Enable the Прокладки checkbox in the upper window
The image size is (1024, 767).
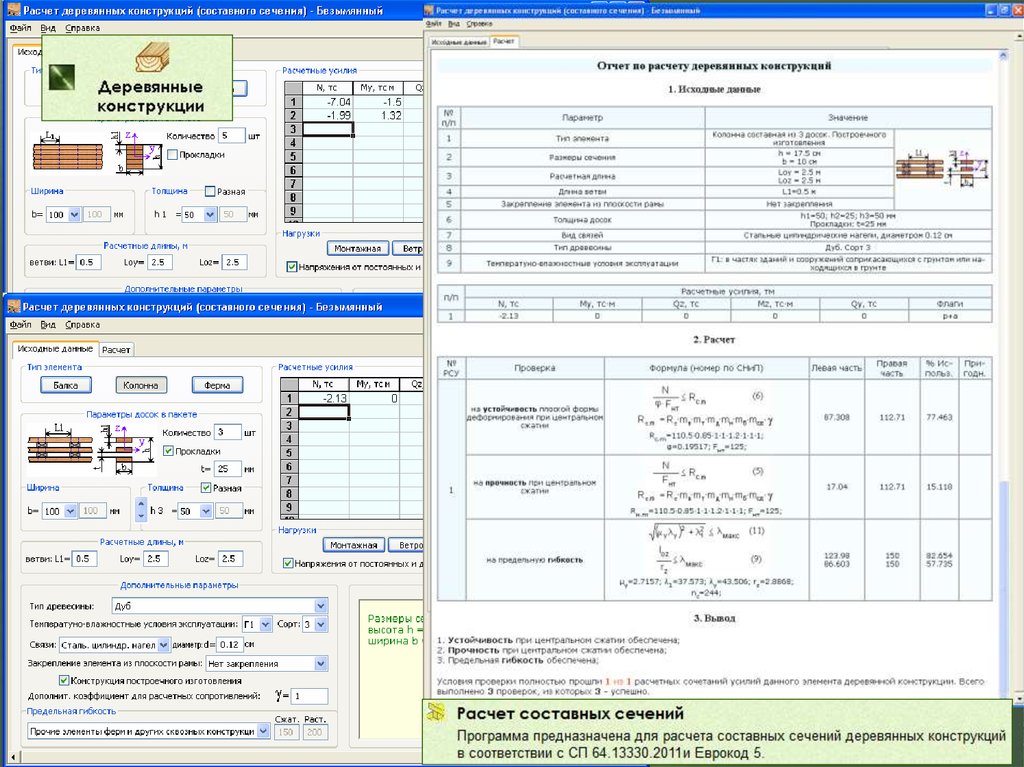click(x=173, y=155)
